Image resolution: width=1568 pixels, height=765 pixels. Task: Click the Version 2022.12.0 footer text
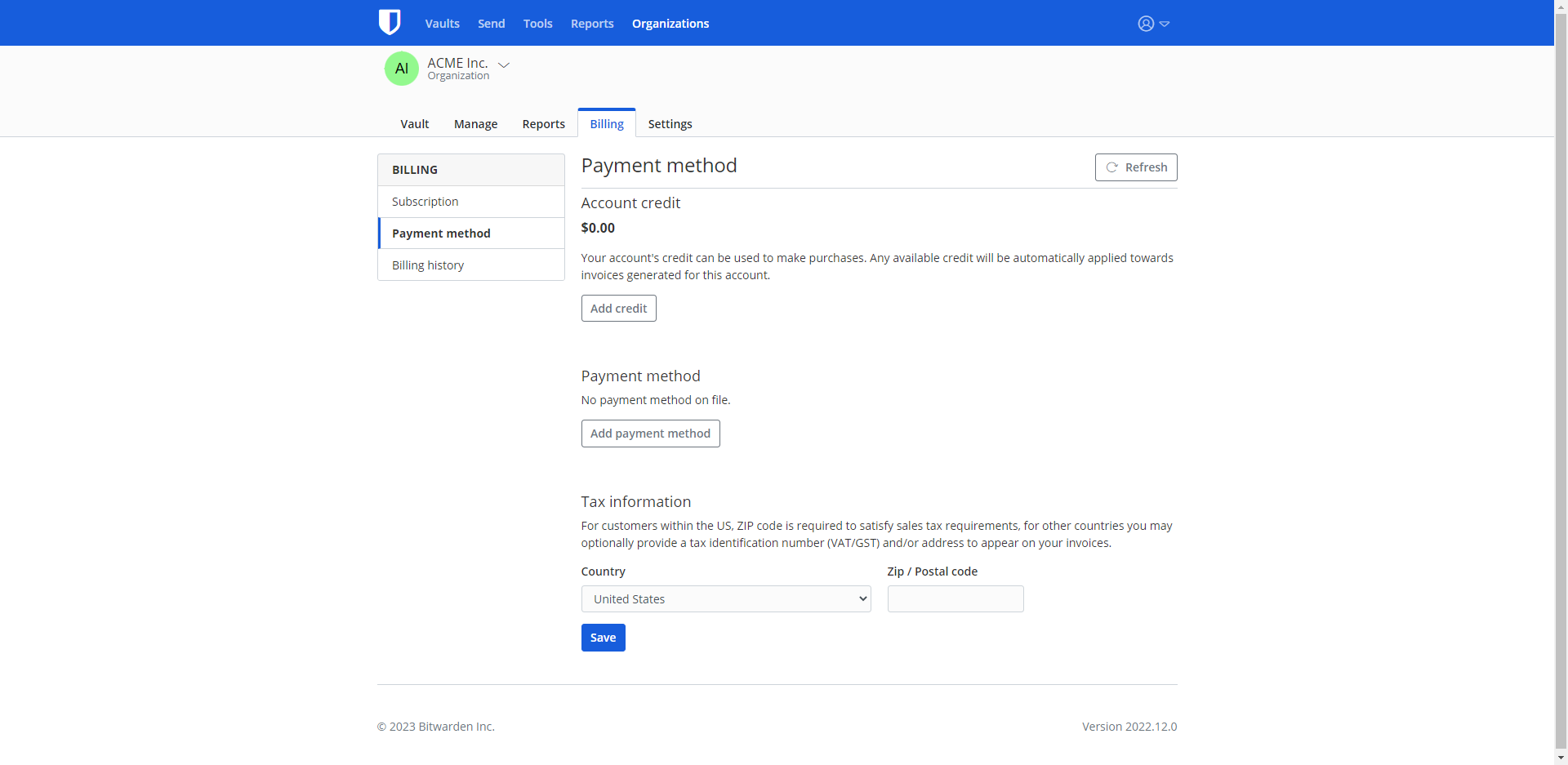pyautogui.click(x=1129, y=727)
